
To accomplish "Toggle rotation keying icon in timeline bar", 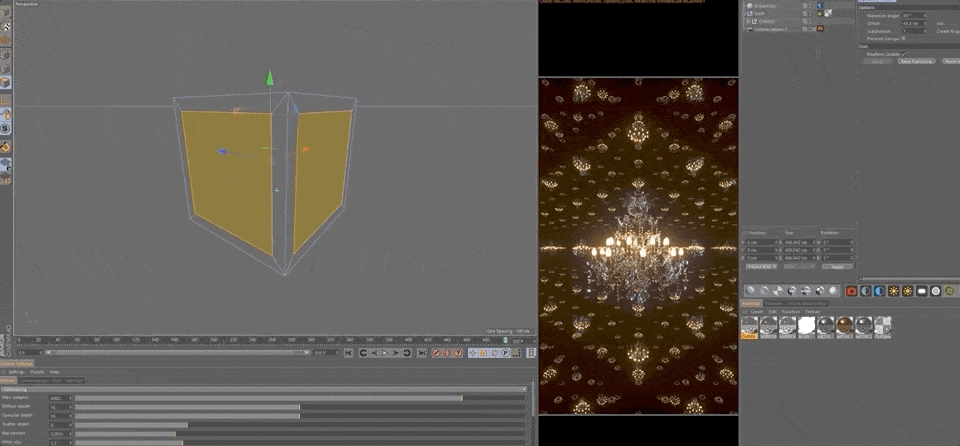I will click(x=494, y=353).
